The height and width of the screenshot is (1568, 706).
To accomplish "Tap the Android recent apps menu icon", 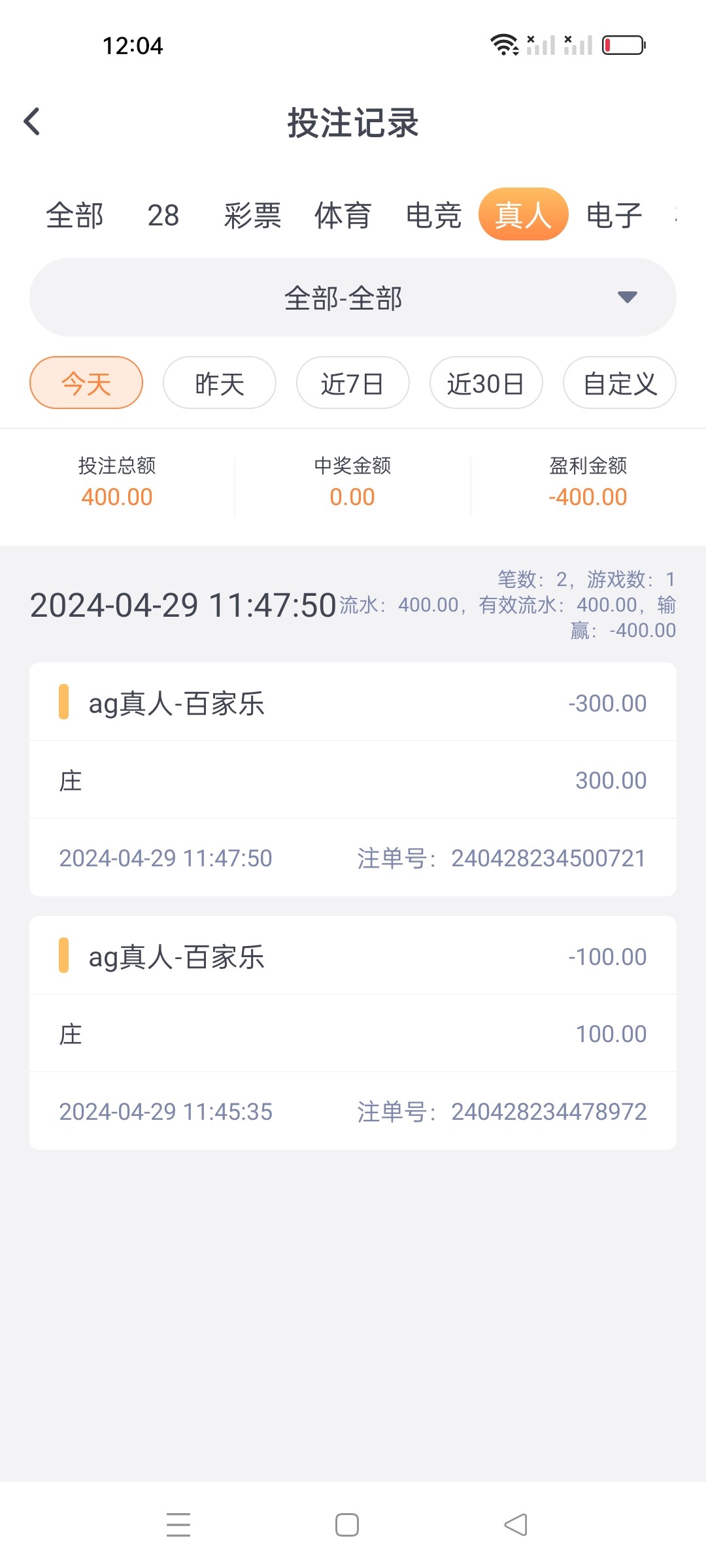I will pyautogui.click(x=178, y=1524).
